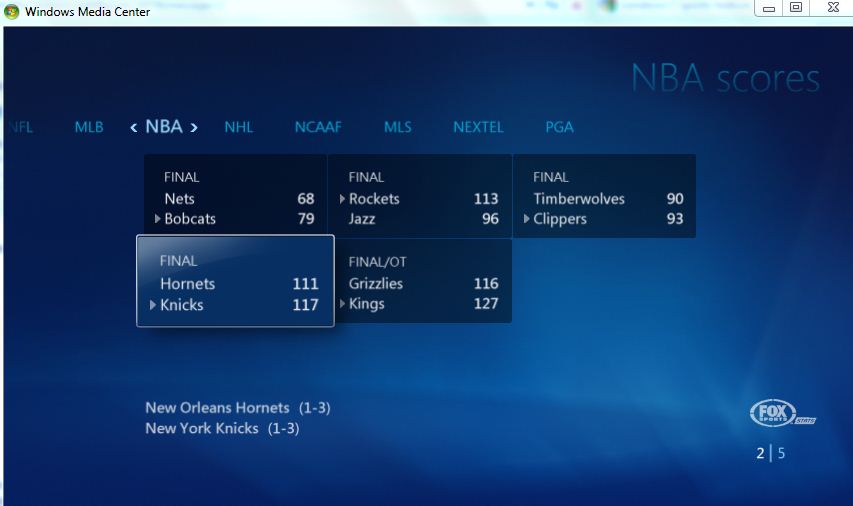853x506 pixels.
Task: Switch to the NFL scores tab
Action: point(20,127)
